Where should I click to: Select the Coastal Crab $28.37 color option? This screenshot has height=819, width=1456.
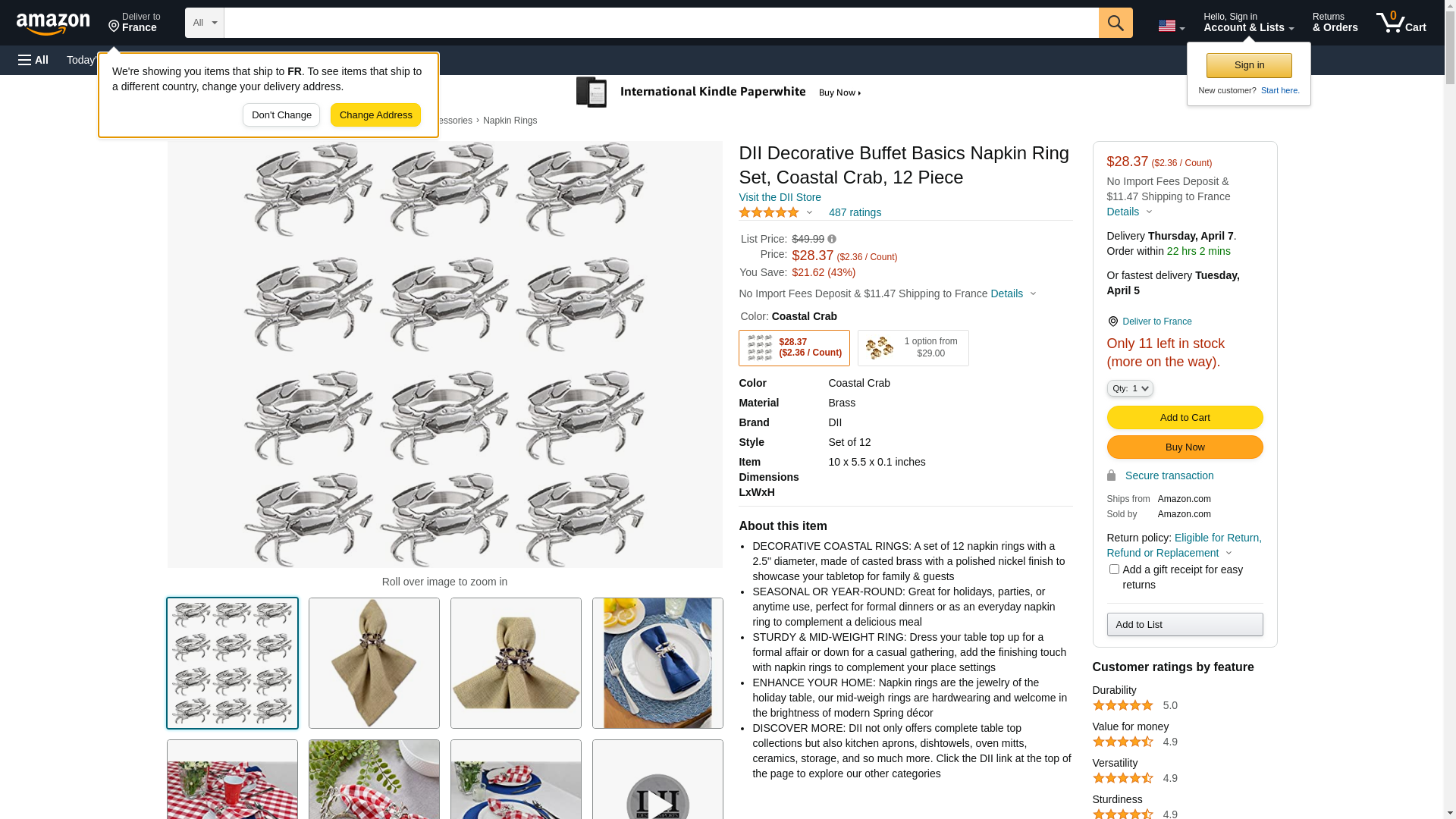coord(794,348)
